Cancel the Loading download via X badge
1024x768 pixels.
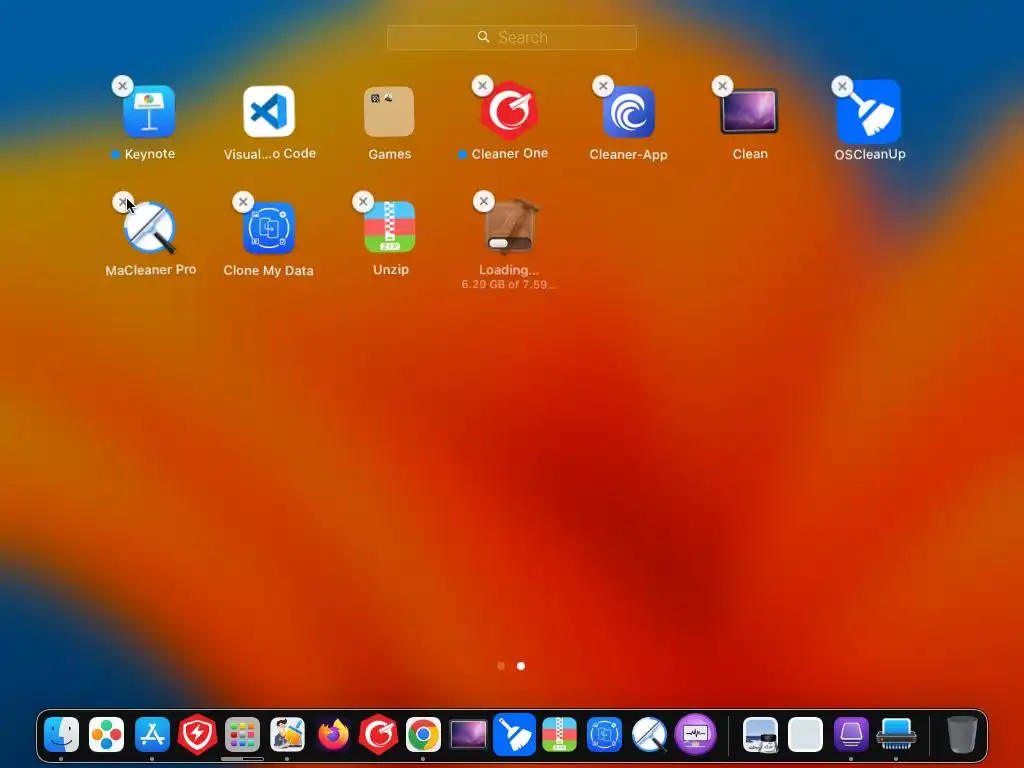tap(483, 201)
